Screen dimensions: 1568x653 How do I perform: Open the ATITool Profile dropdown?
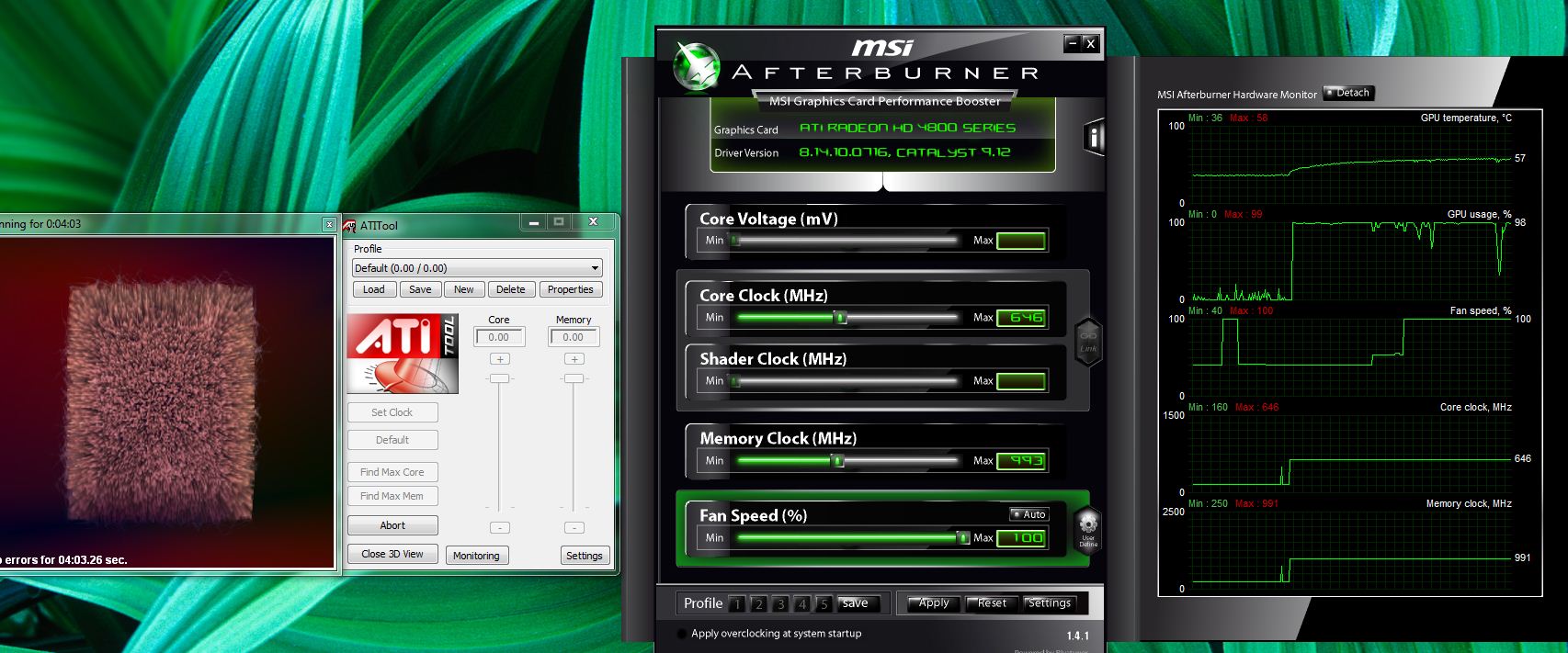[x=477, y=268]
